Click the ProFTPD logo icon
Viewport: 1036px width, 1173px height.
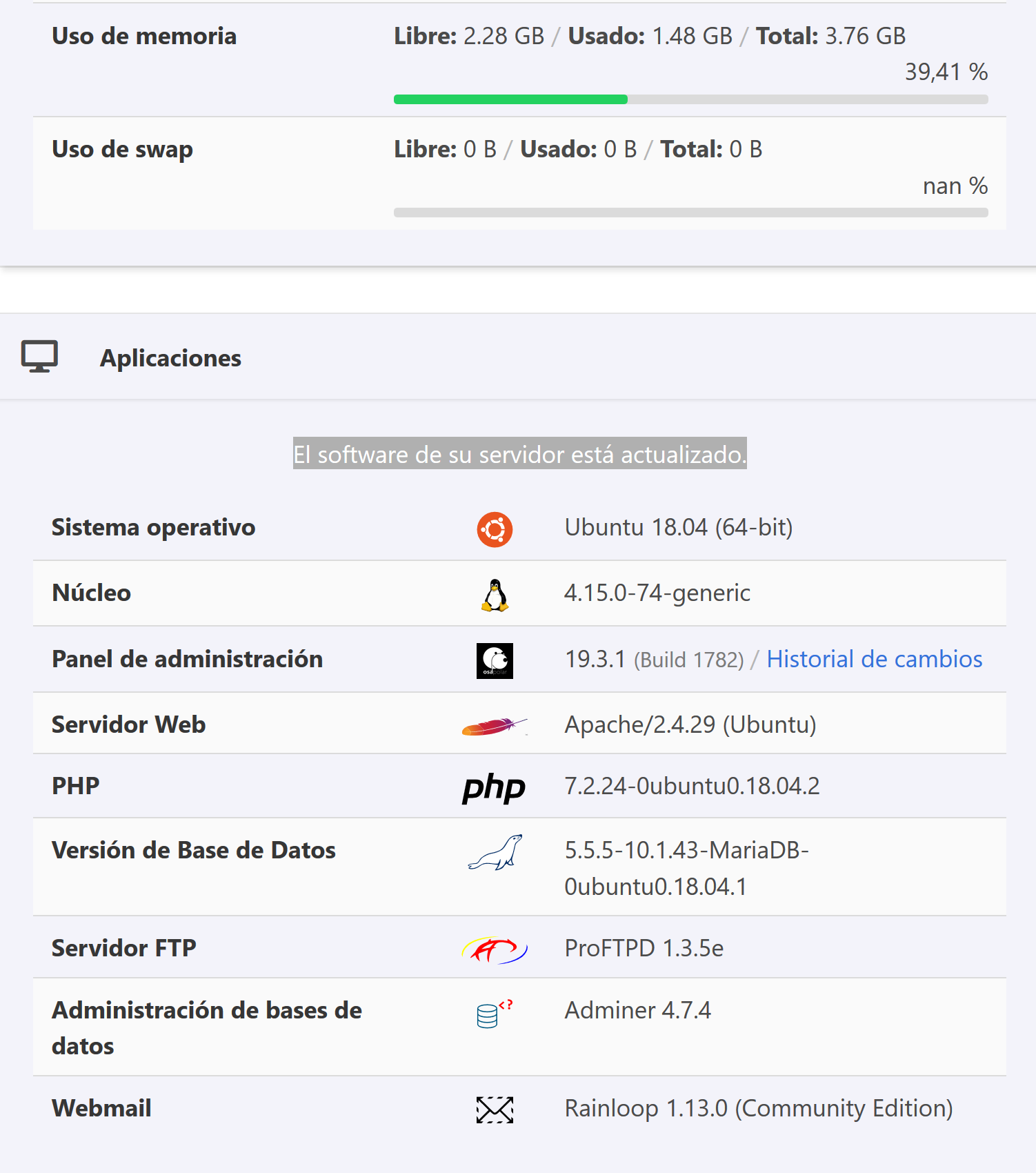tap(495, 950)
